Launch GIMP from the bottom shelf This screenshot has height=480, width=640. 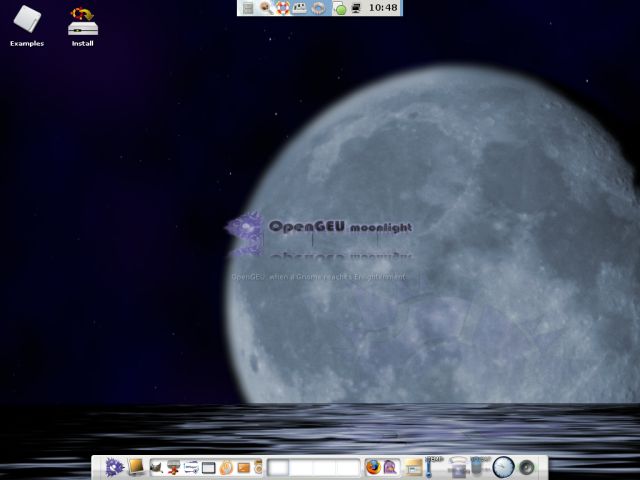coord(156,467)
